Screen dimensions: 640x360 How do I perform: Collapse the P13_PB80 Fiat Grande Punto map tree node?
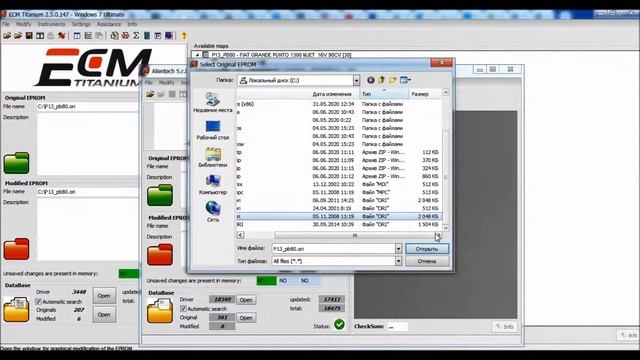point(197,55)
